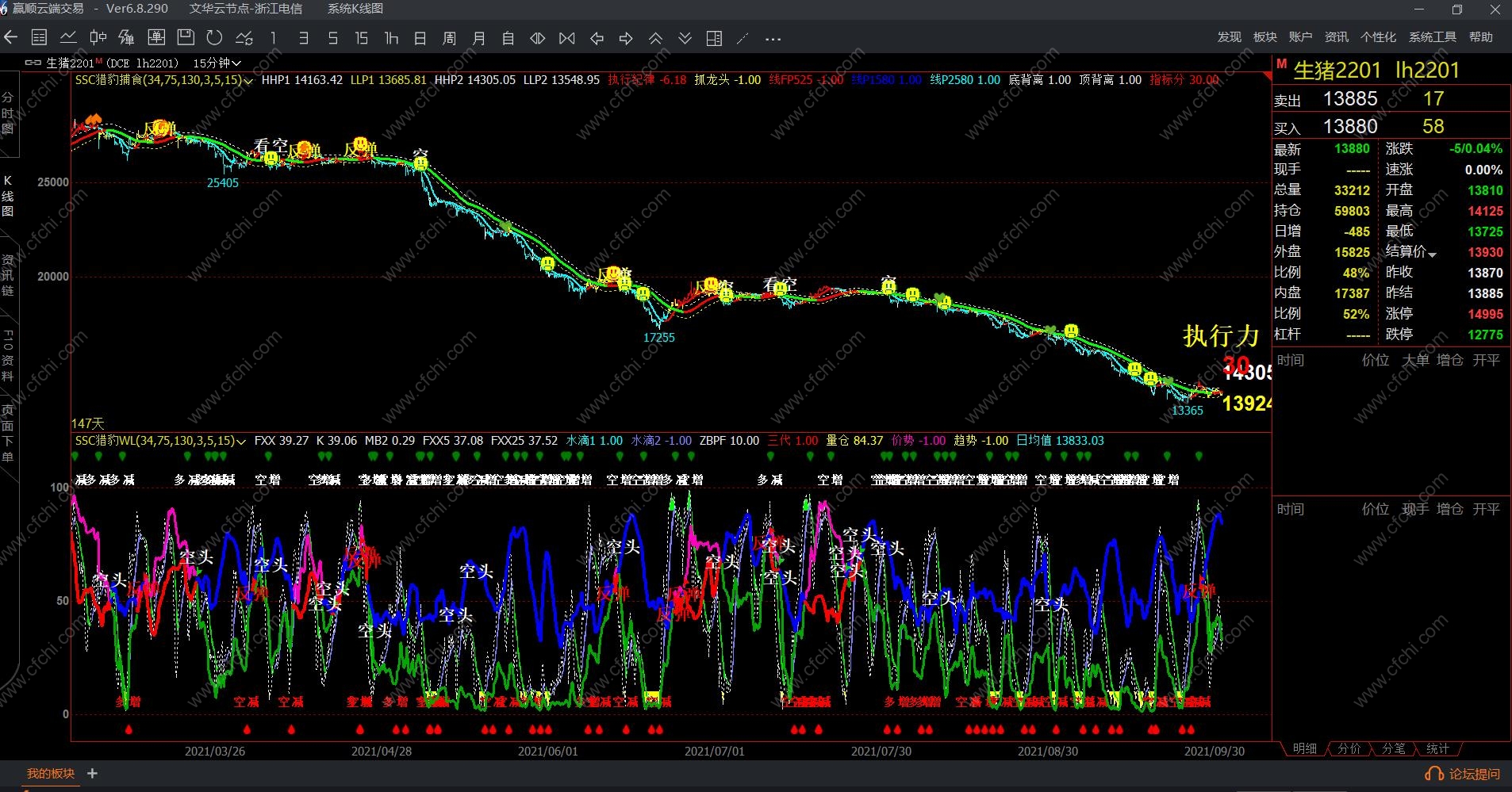1512x792 pixels.
Task: Click the double-up chevron toolbar icon
Action: click(655, 38)
